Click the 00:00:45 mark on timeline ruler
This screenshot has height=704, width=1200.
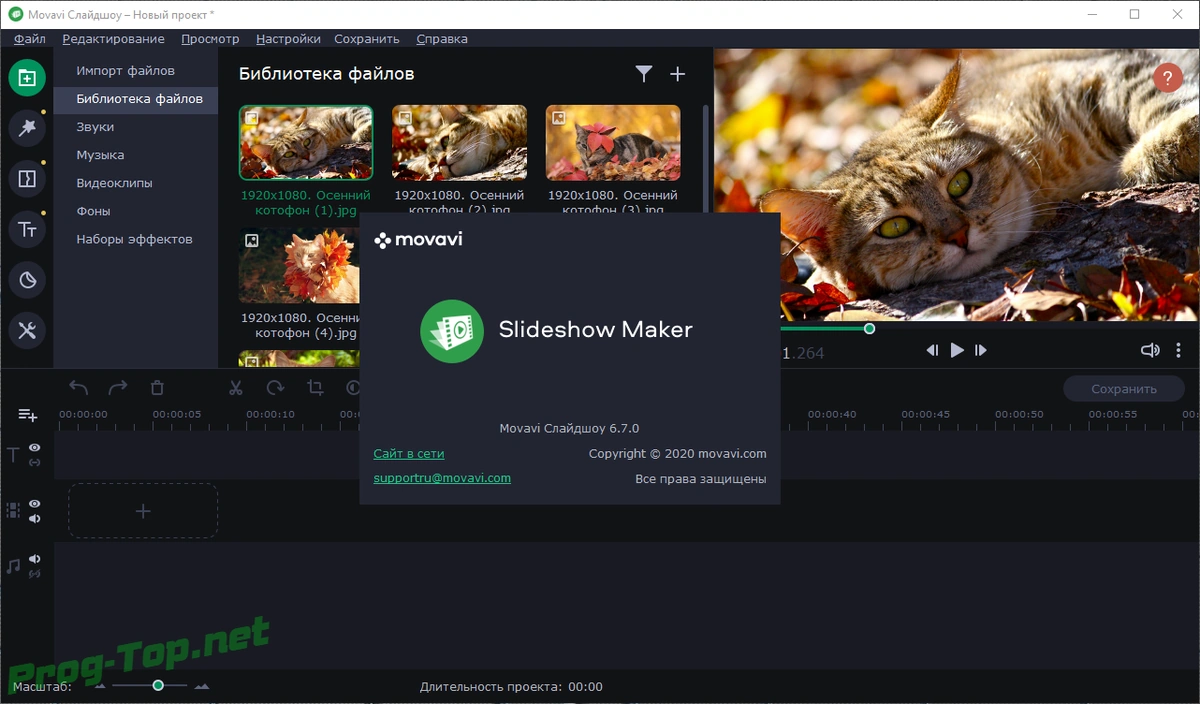click(x=925, y=414)
